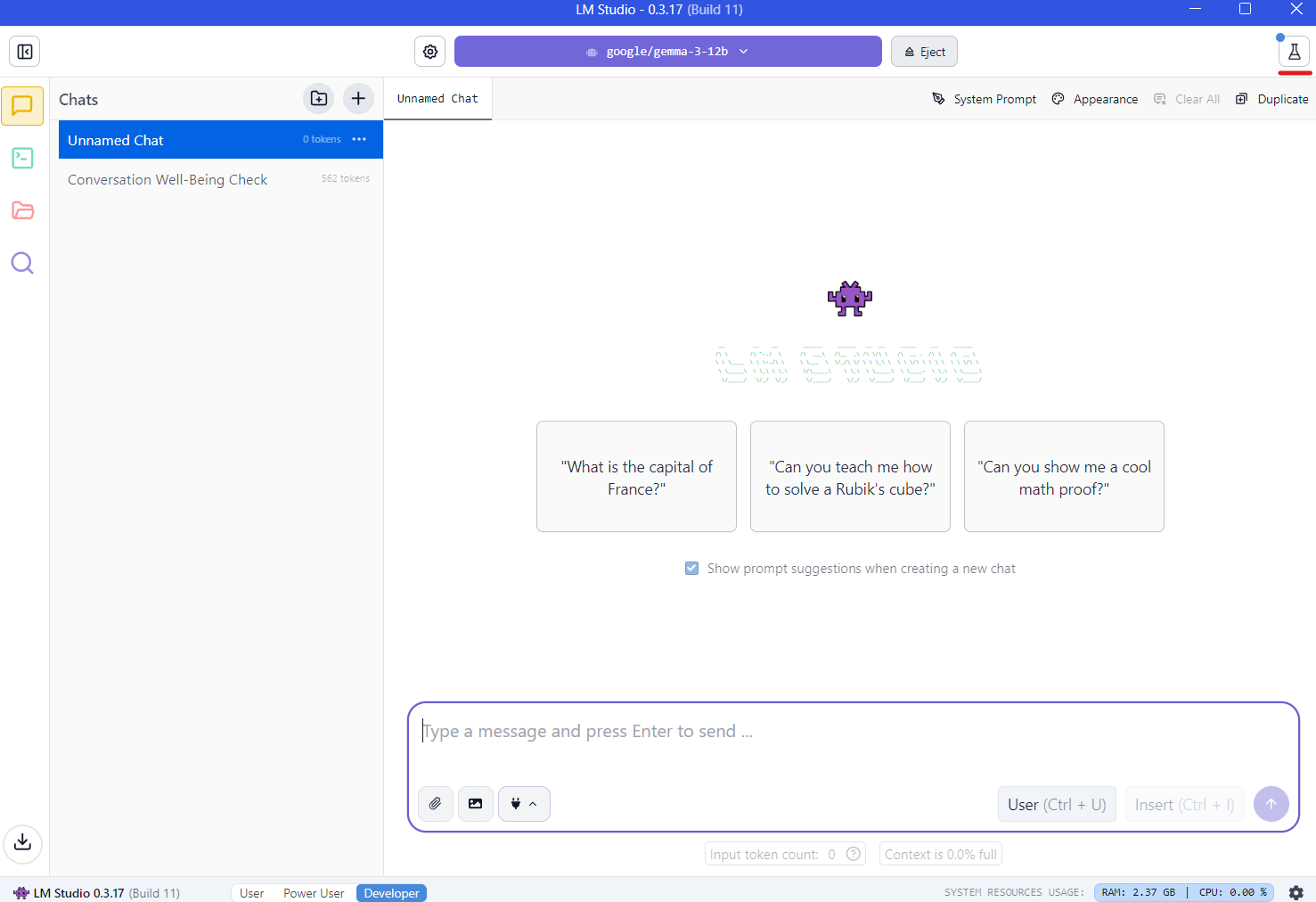Duplicate the current chat

1272,99
